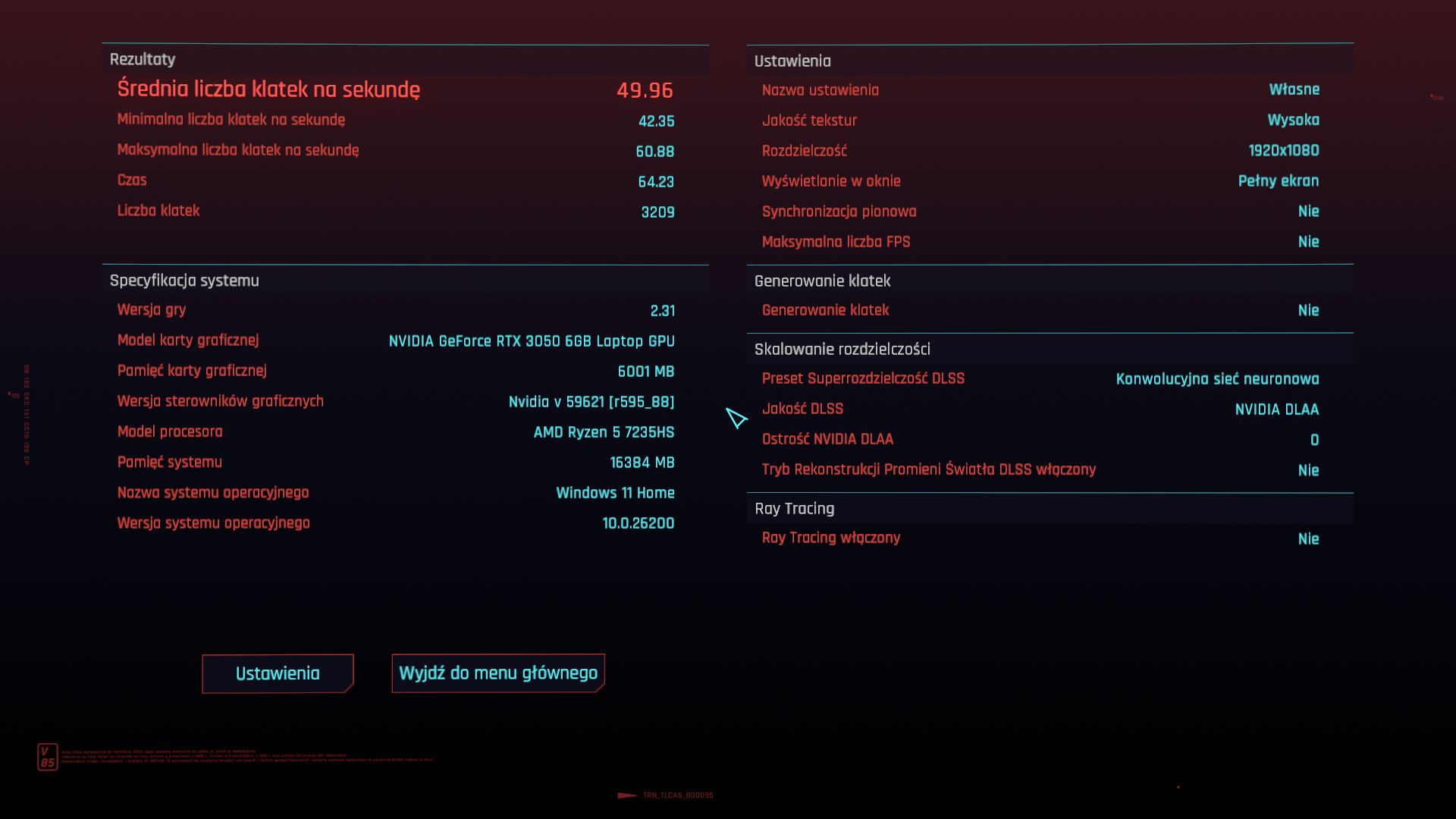Click Maksymalna liczba FPS Nie value
The image size is (1456, 819).
click(1308, 242)
